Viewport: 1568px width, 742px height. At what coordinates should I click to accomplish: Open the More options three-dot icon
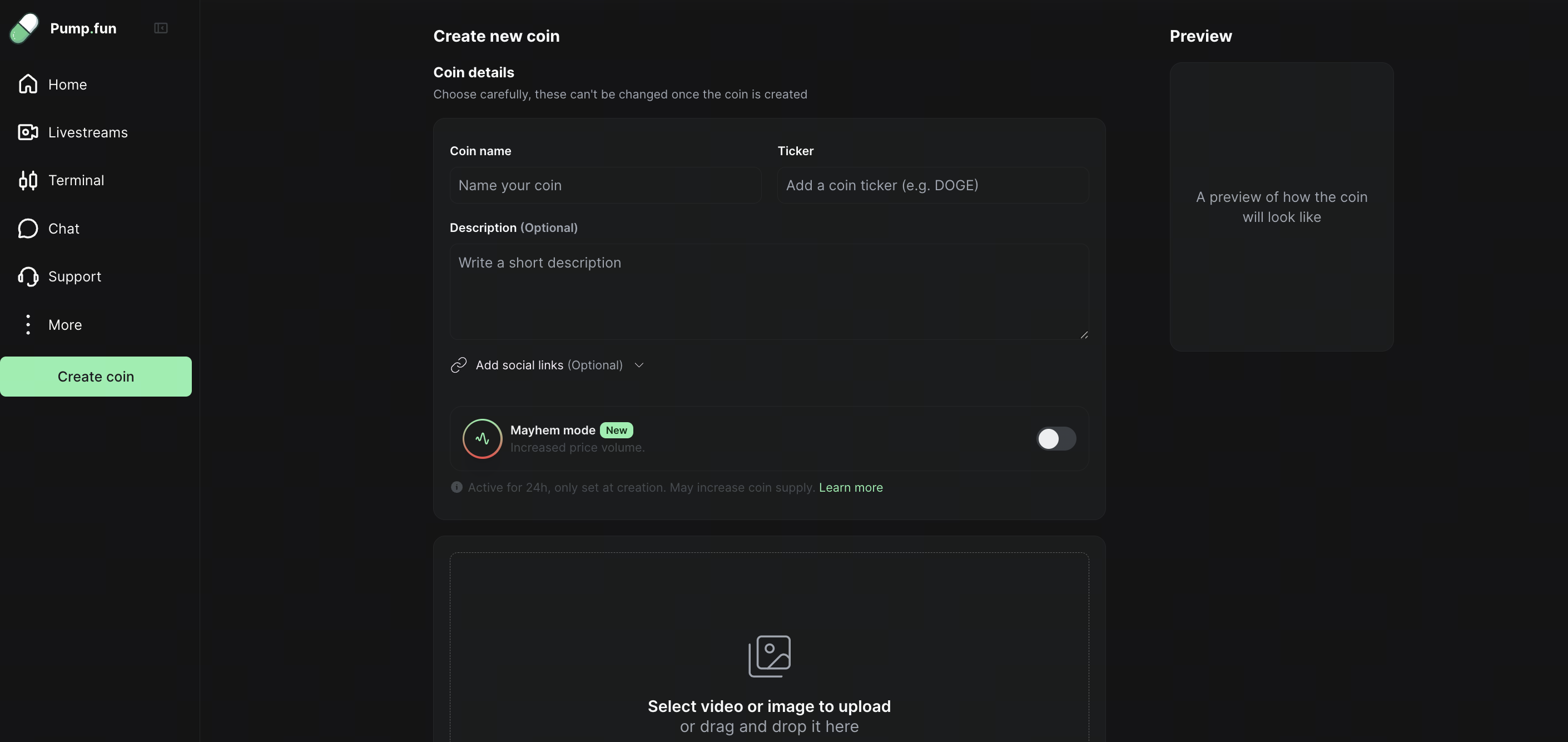[x=27, y=324]
